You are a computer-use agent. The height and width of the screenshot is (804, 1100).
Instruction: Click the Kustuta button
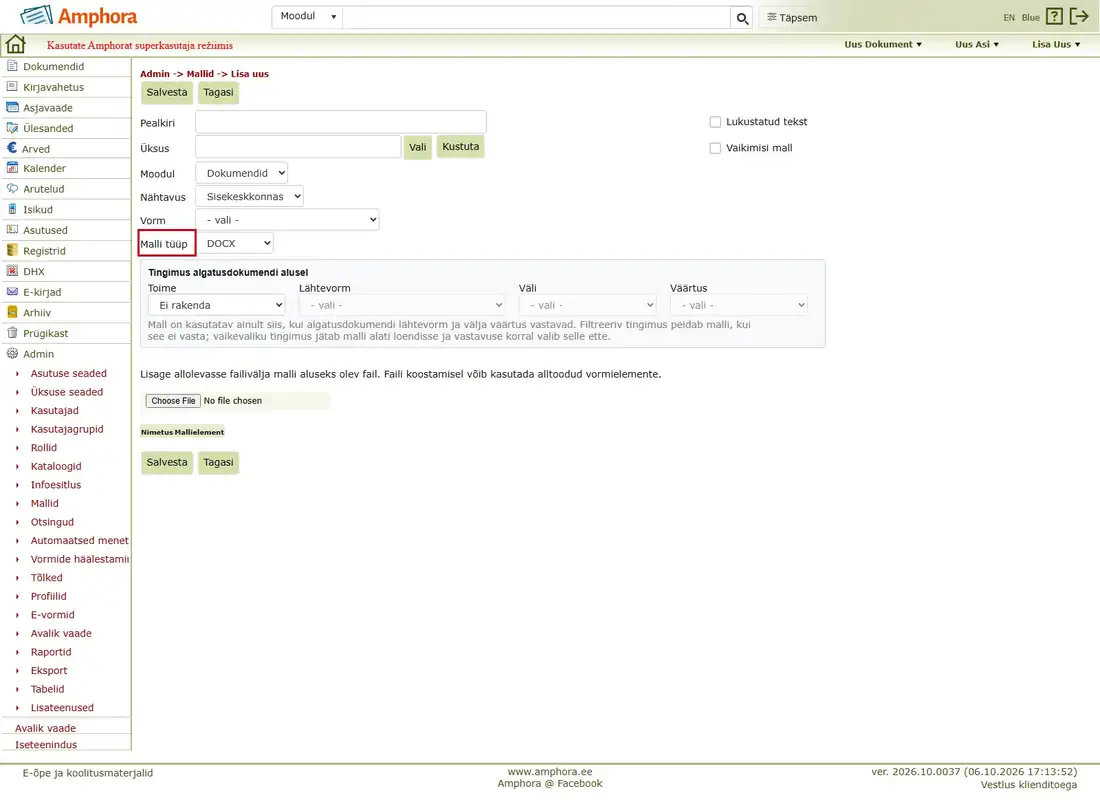(460, 147)
